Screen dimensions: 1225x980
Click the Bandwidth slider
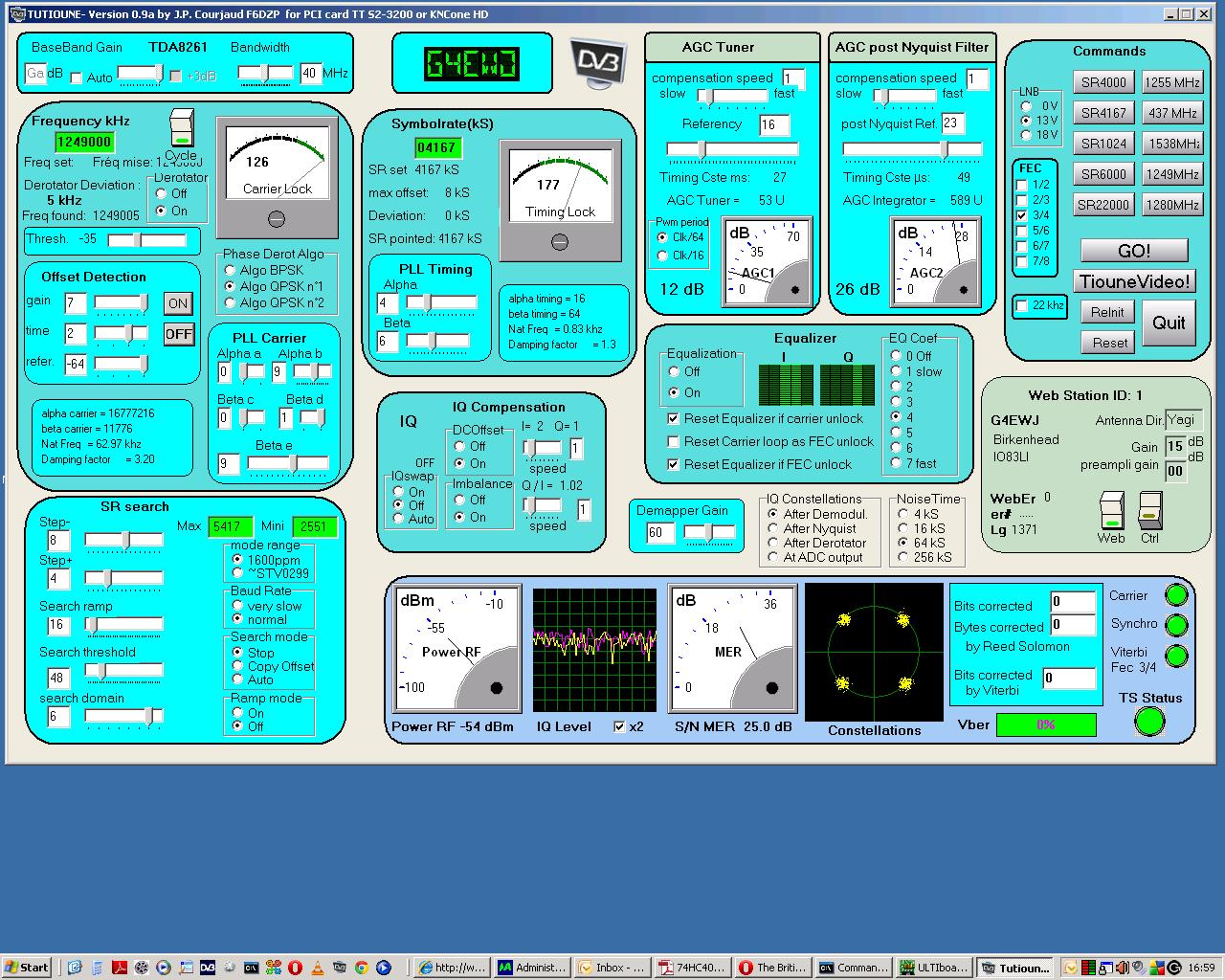[x=265, y=73]
